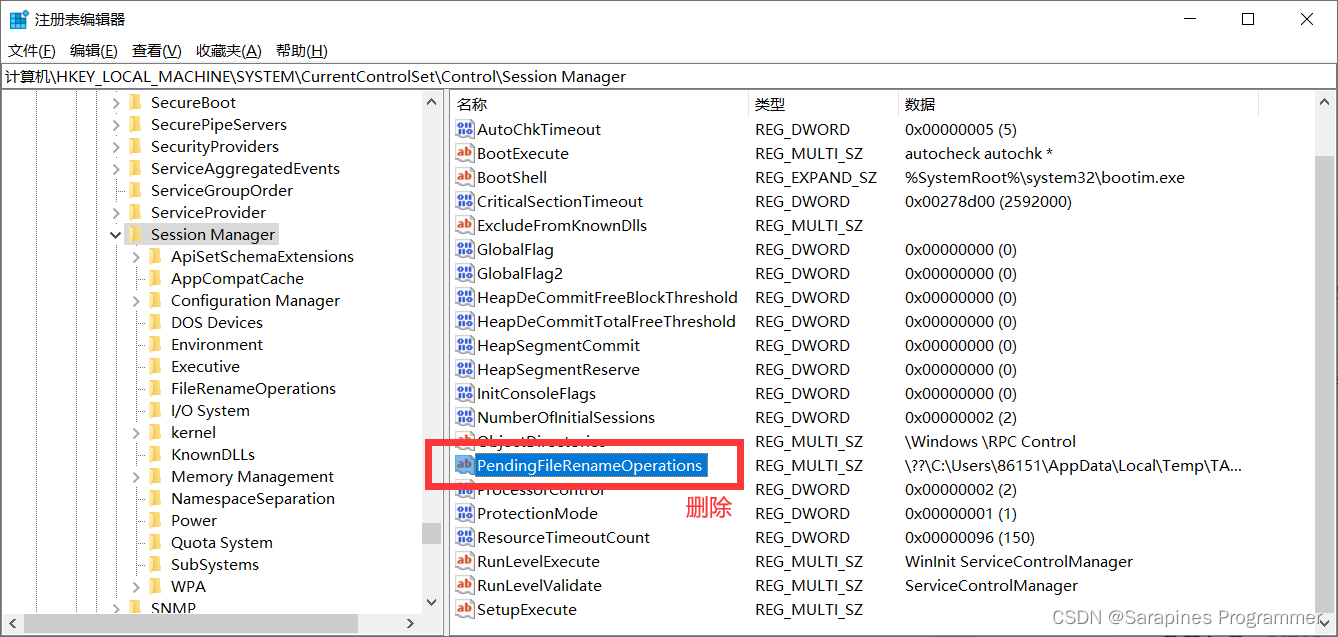Click the Environment folder icon
Screen dimensions: 1338x637
click(155, 344)
